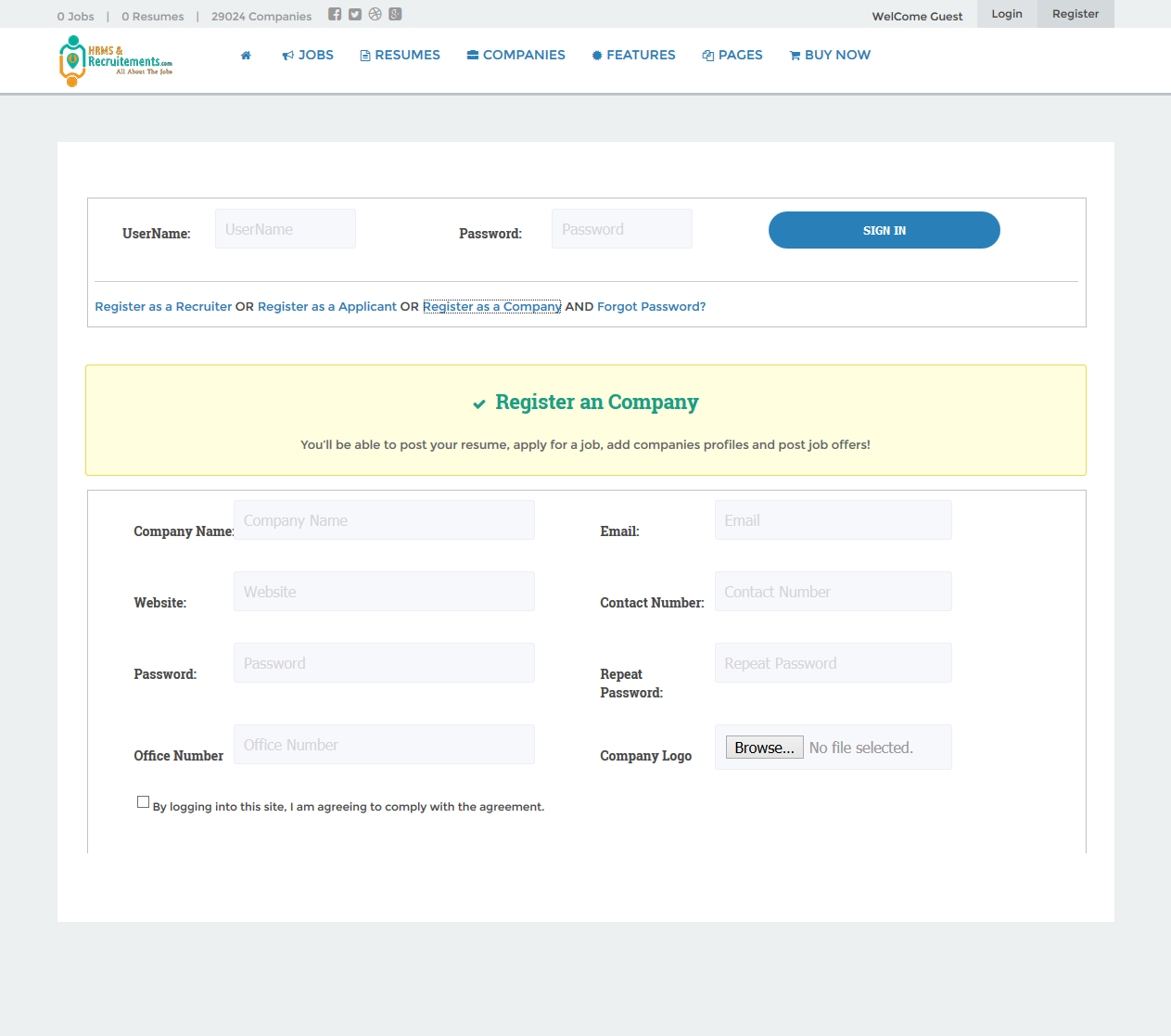Click Browse... to upload company logo
Image resolution: width=1171 pixels, height=1036 pixels.
tap(765, 748)
